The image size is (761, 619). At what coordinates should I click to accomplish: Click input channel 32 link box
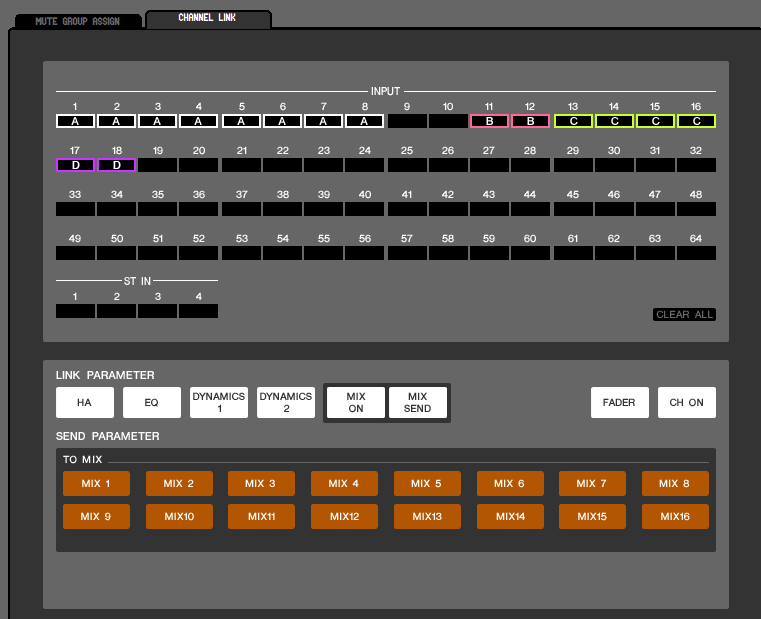coord(696,165)
